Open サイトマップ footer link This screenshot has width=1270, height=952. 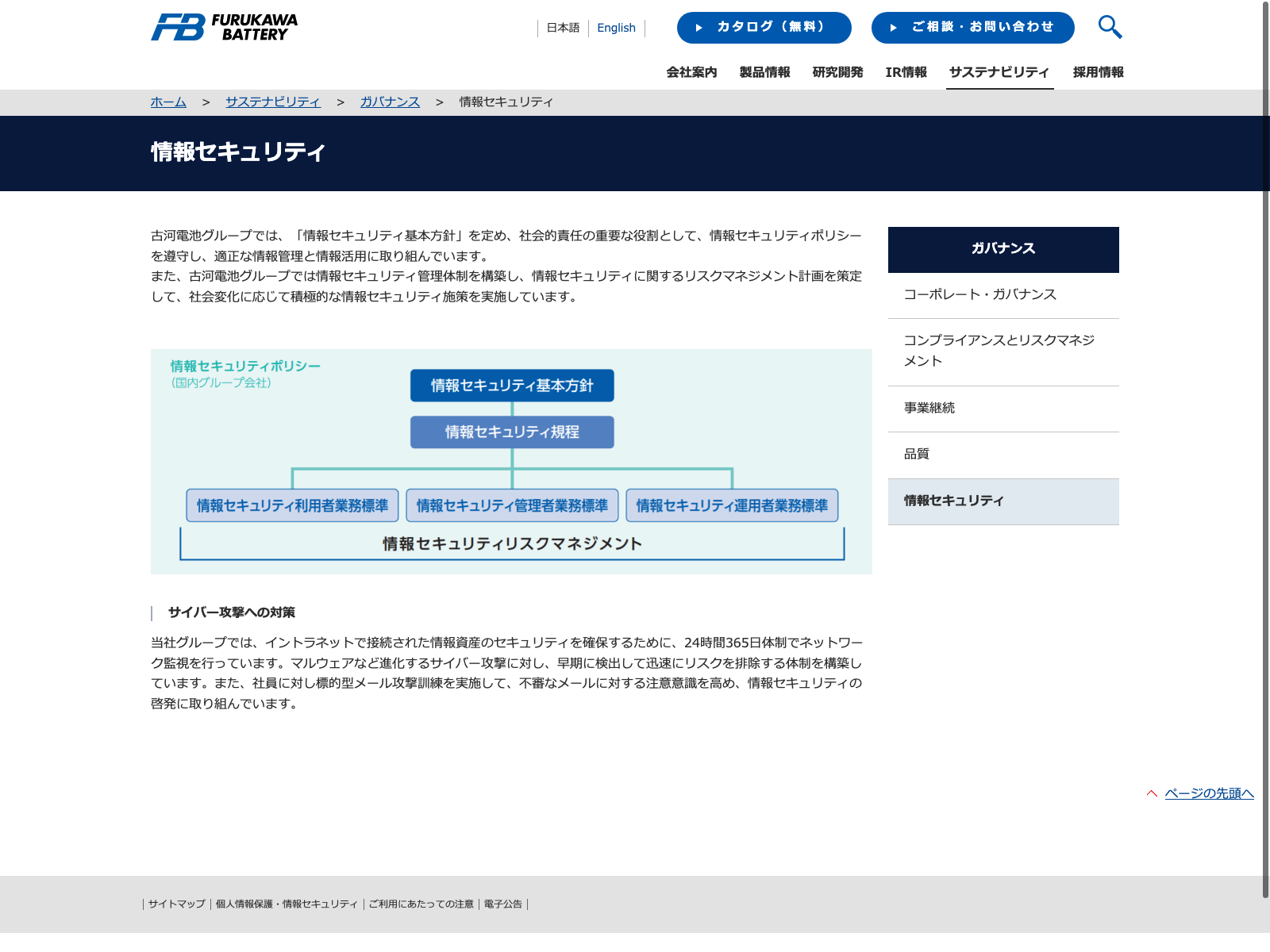pos(176,904)
